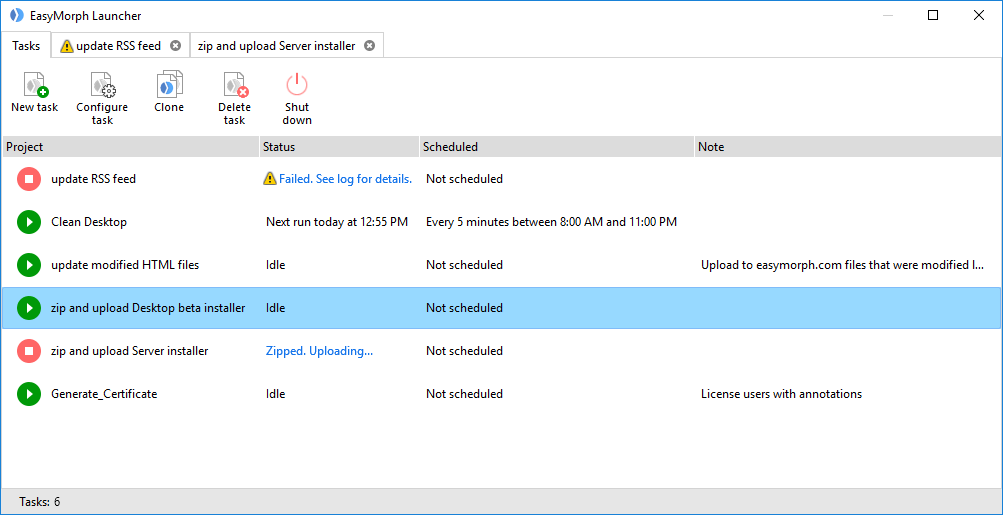The height and width of the screenshot is (515, 1003).
Task: Create a New task
Action: [35, 93]
